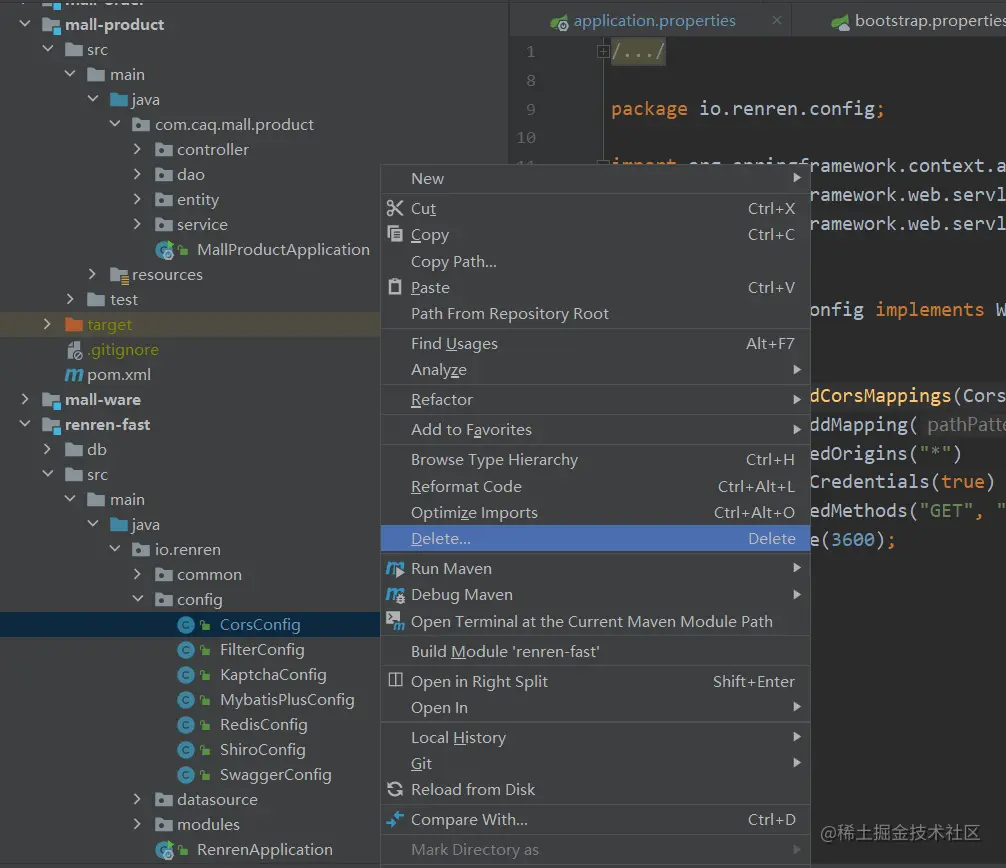Click the resources folder icon
The height and width of the screenshot is (868, 1006).
click(x=119, y=275)
